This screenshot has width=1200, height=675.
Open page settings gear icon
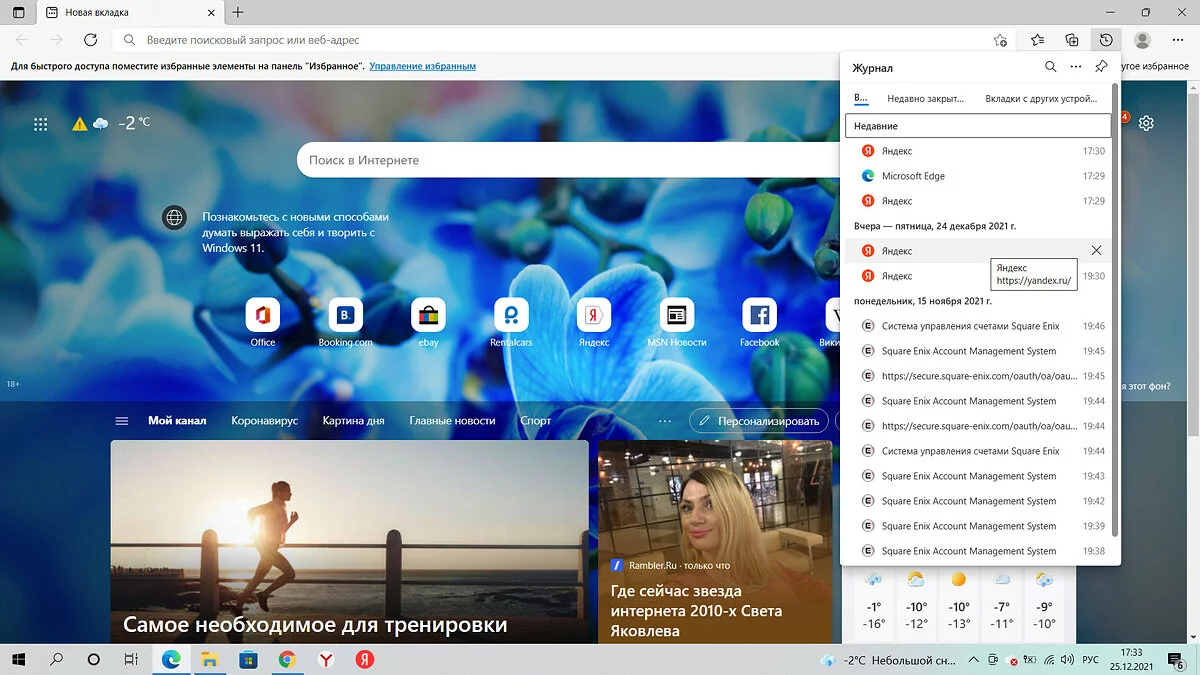tap(1146, 123)
